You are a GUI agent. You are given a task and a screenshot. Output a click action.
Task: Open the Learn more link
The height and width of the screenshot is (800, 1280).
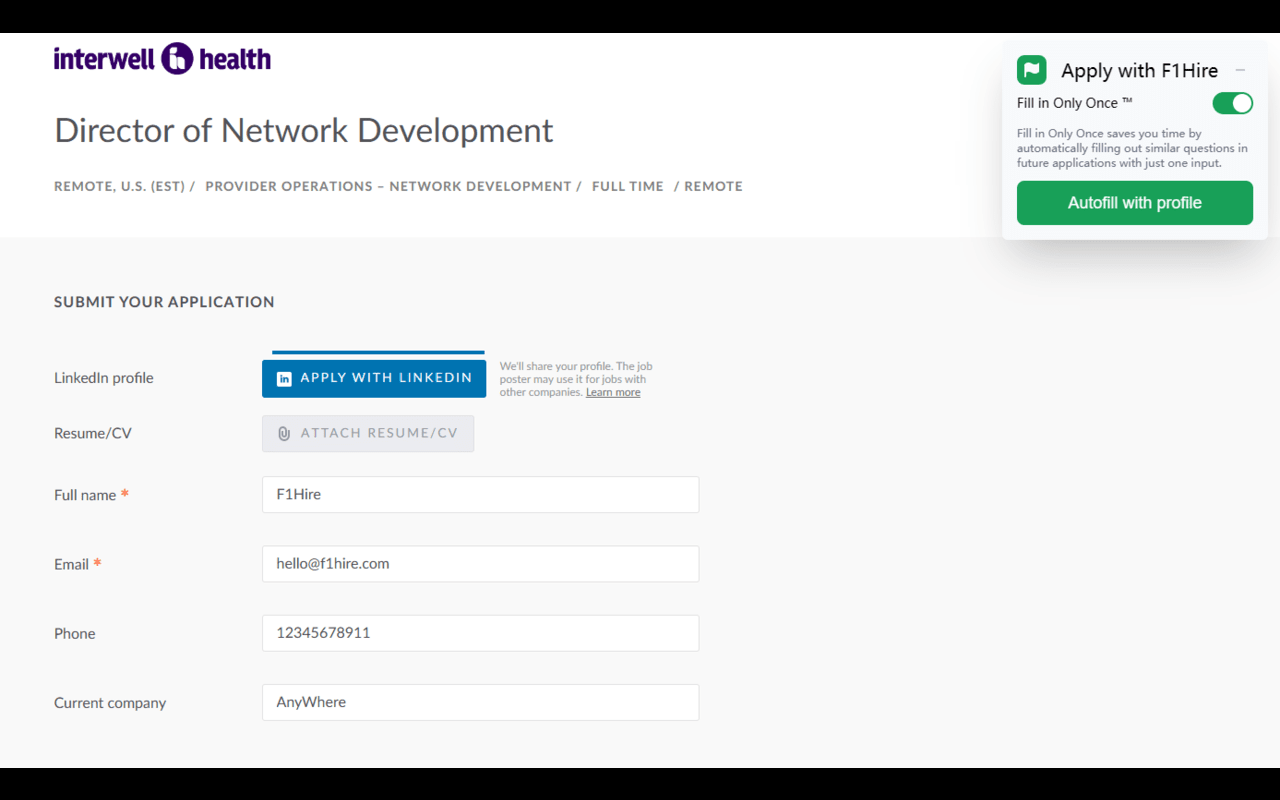tap(613, 392)
